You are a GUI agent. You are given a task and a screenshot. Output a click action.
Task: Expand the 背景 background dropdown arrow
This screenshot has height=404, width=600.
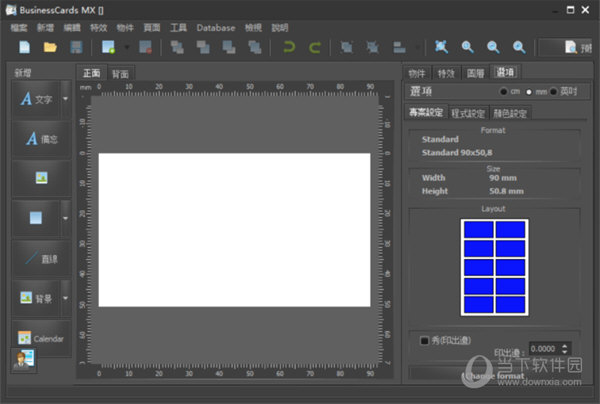[67, 298]
